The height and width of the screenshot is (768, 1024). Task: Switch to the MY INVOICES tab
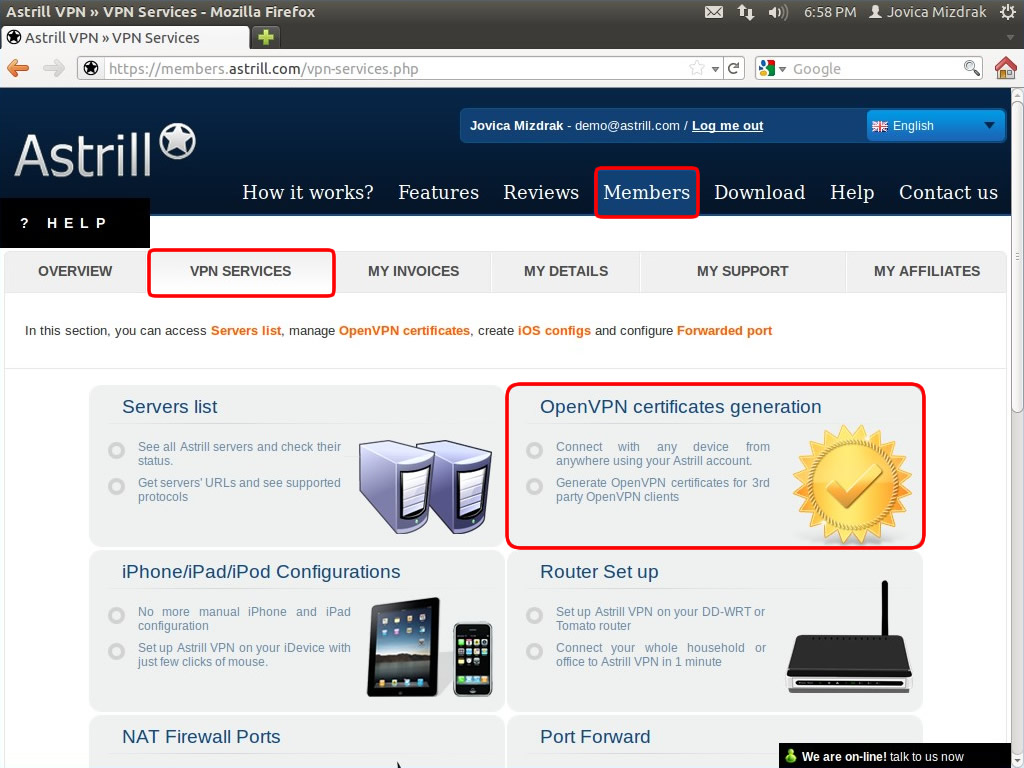tap(413, 271)
